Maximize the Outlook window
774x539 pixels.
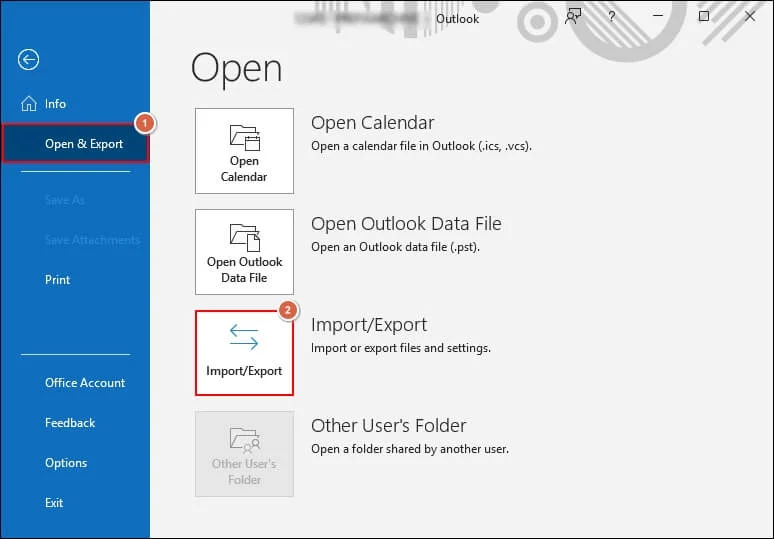(704, 16)
